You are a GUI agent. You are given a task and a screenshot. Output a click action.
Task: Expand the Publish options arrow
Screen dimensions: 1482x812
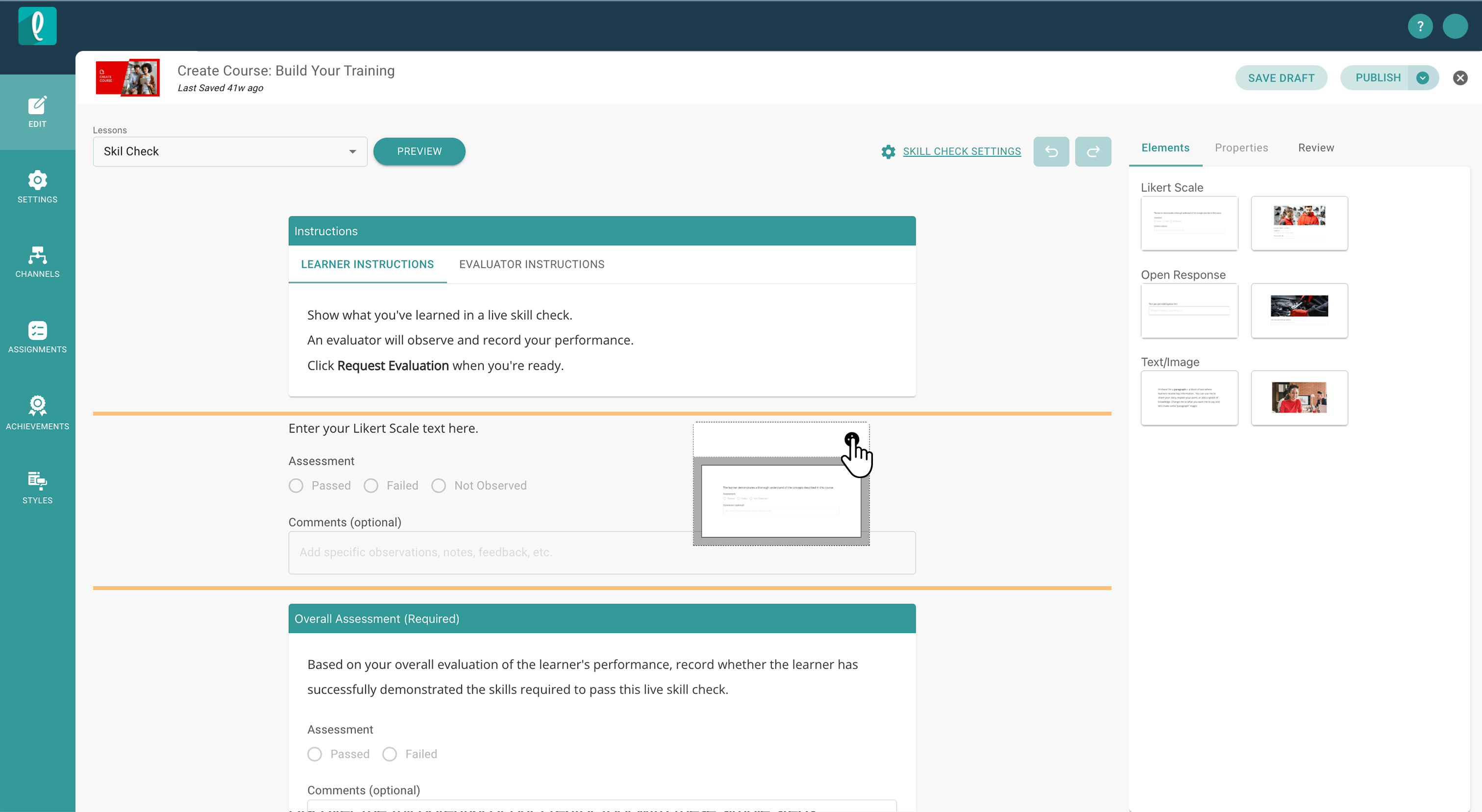1422,78
